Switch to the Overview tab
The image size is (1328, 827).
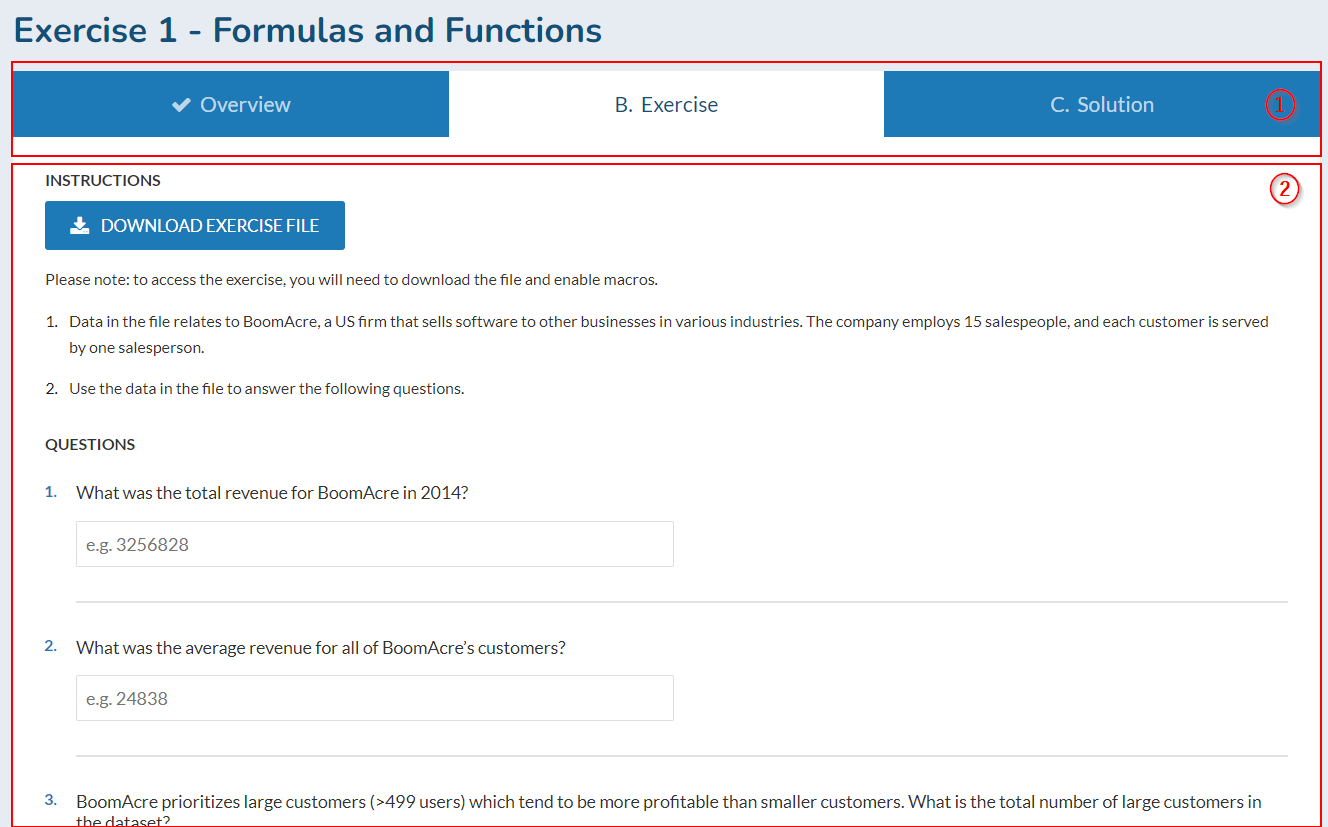tap(231, 105)
